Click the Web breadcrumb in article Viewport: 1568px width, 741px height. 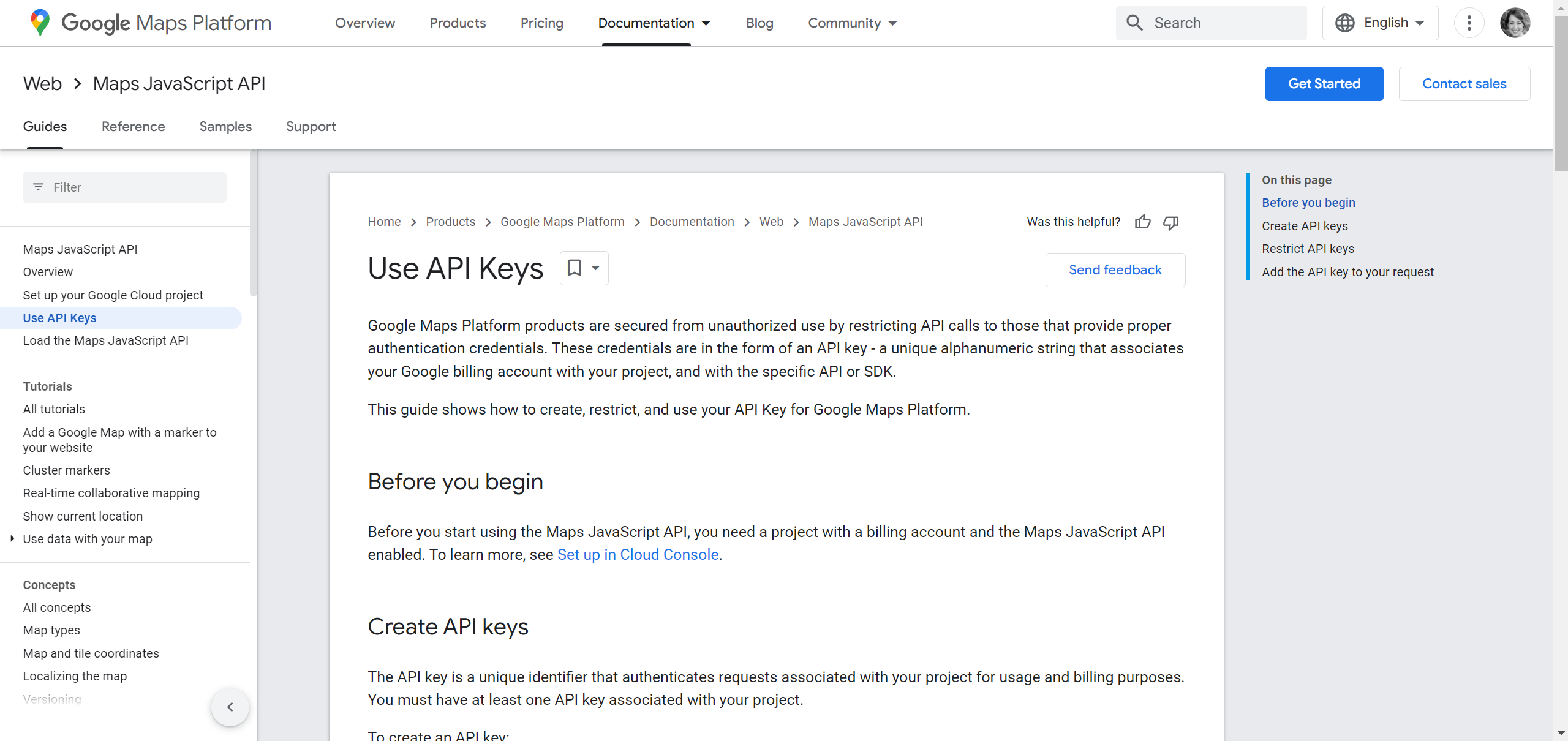tap(771, 222)
